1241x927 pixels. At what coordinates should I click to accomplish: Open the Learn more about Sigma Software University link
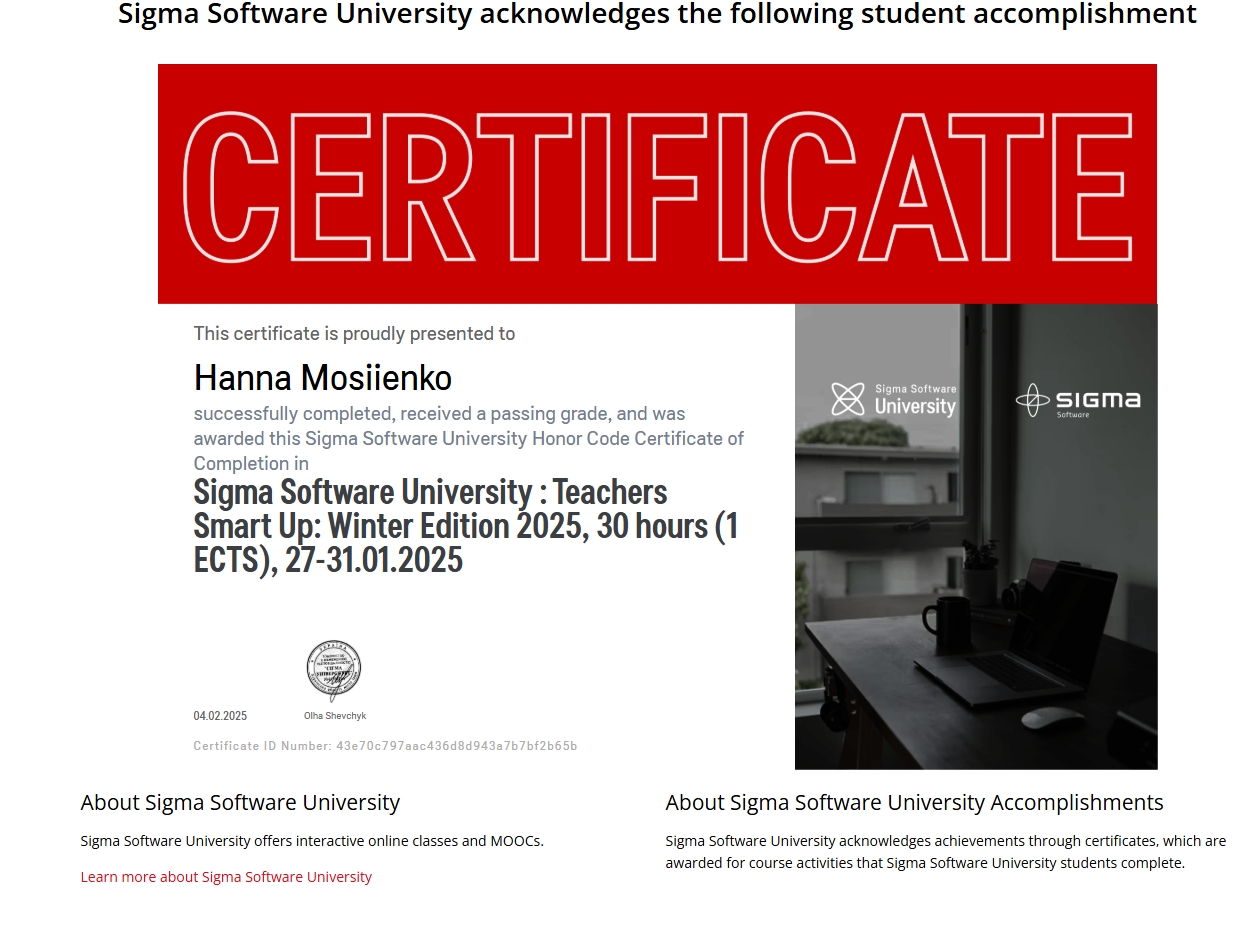pyautogui.click(x=226, y=877)
